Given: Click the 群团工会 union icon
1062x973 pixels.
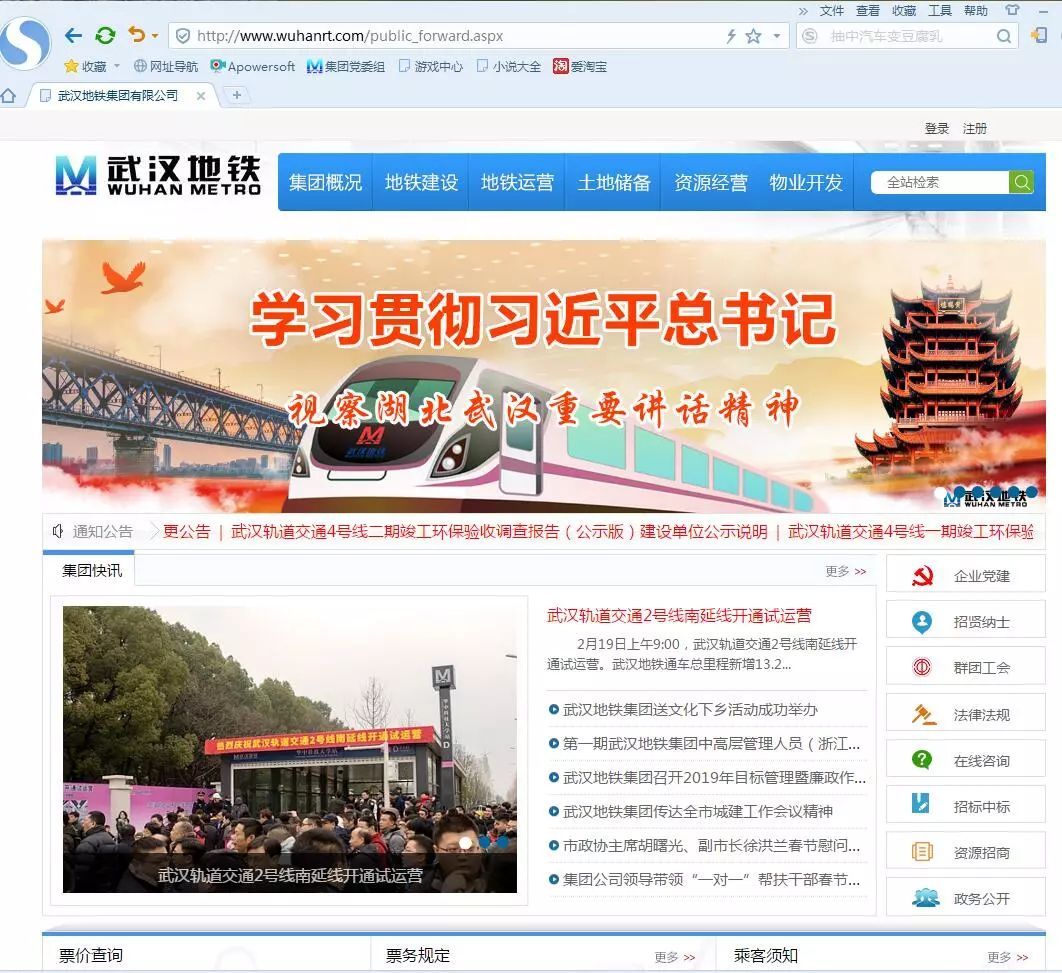Looking at the screenshot, I should click(x=920, y=666).
